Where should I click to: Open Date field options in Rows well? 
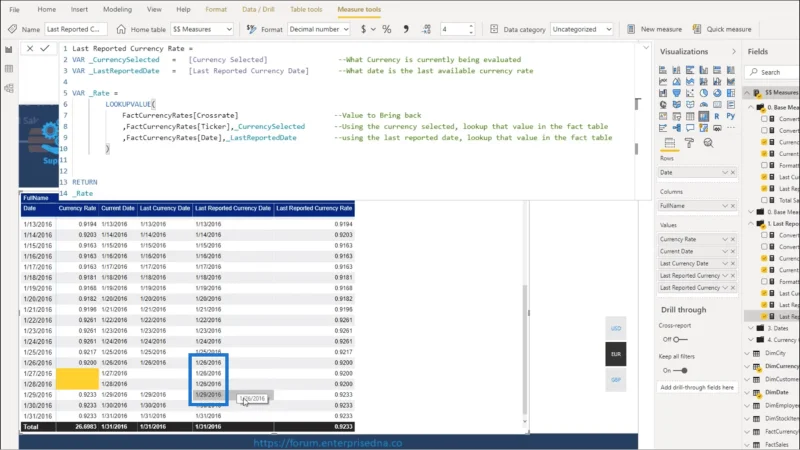tap(724, 173)
